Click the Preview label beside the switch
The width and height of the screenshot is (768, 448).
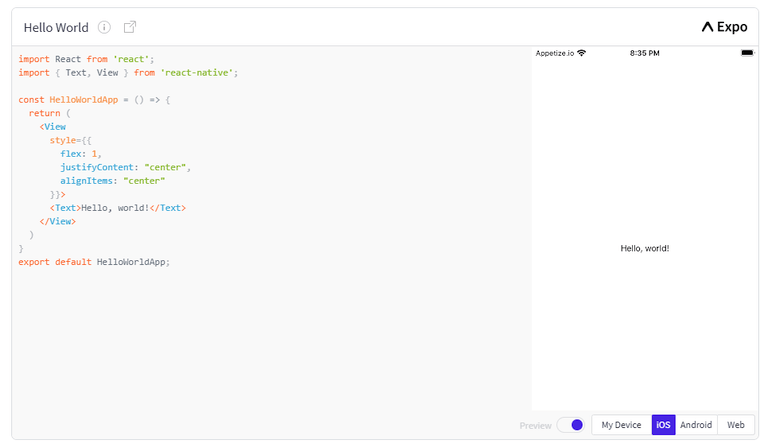point(535,425)
